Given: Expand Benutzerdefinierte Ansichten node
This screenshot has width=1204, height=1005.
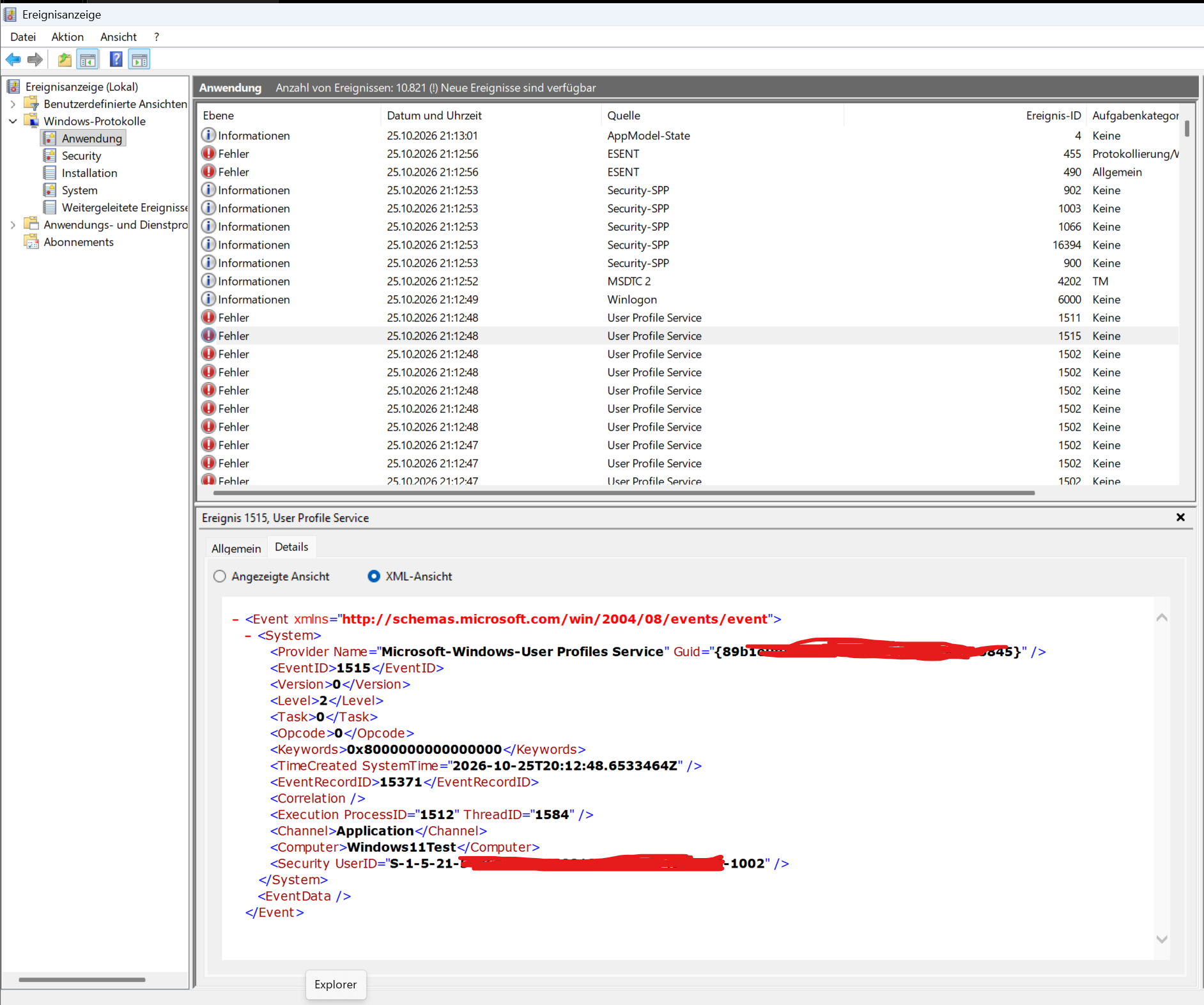Looking at the screenshot, I should [13, 104].
